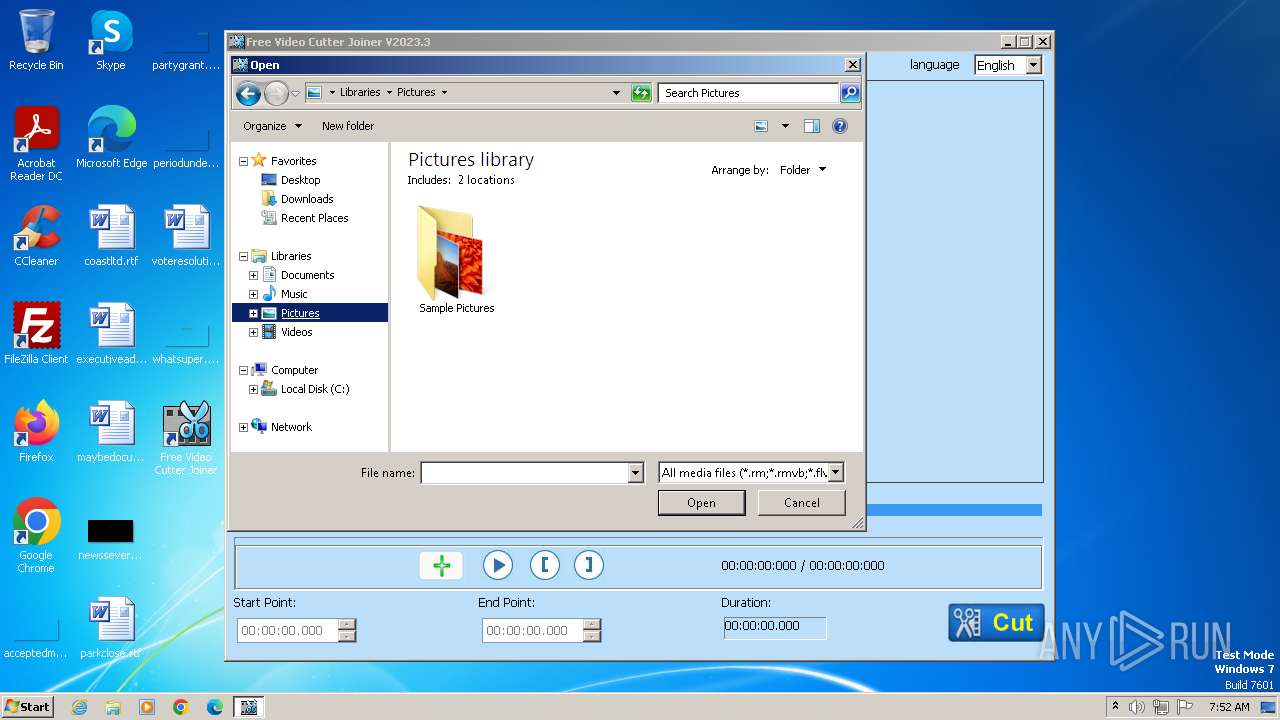
Task: Select Recent Places in Favorites
Action: pyautogui.click(x=314, y=218)
